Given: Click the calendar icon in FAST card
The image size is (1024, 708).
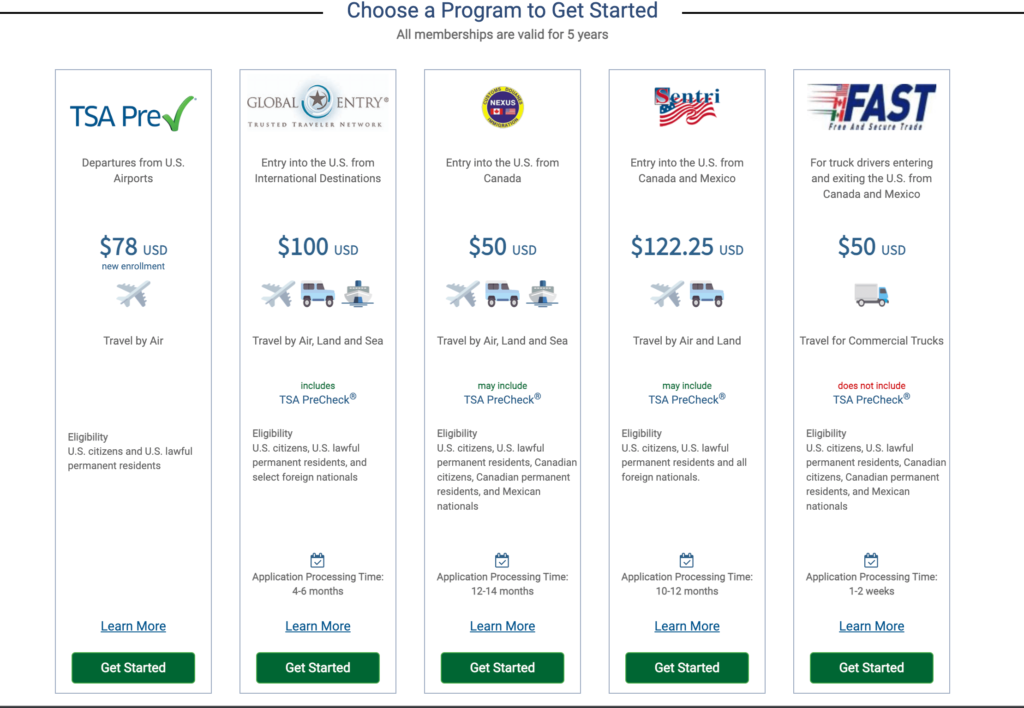Looking at the screenshot, I should coord(871,560).
